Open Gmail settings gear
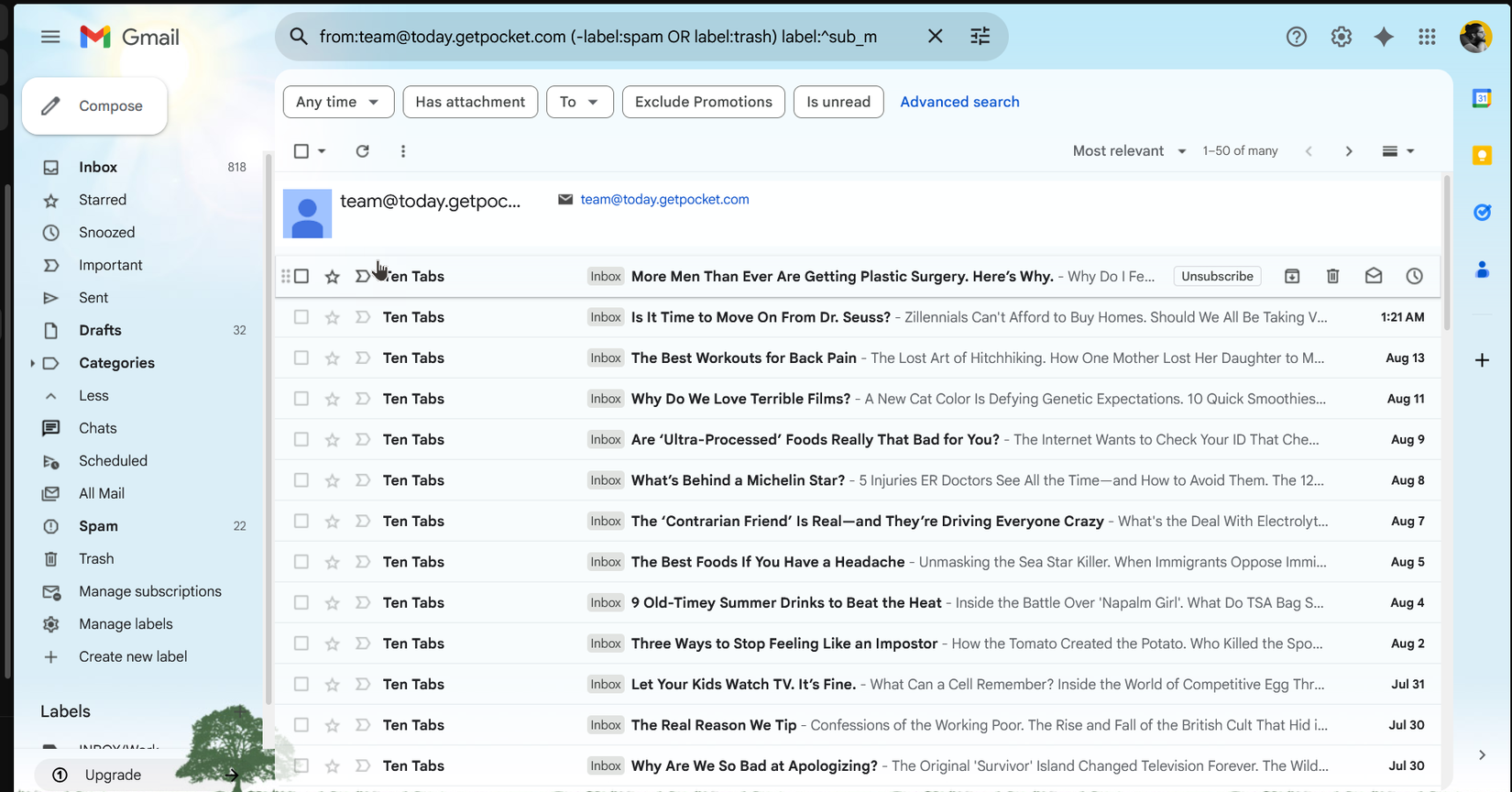 coord(1341,37)
